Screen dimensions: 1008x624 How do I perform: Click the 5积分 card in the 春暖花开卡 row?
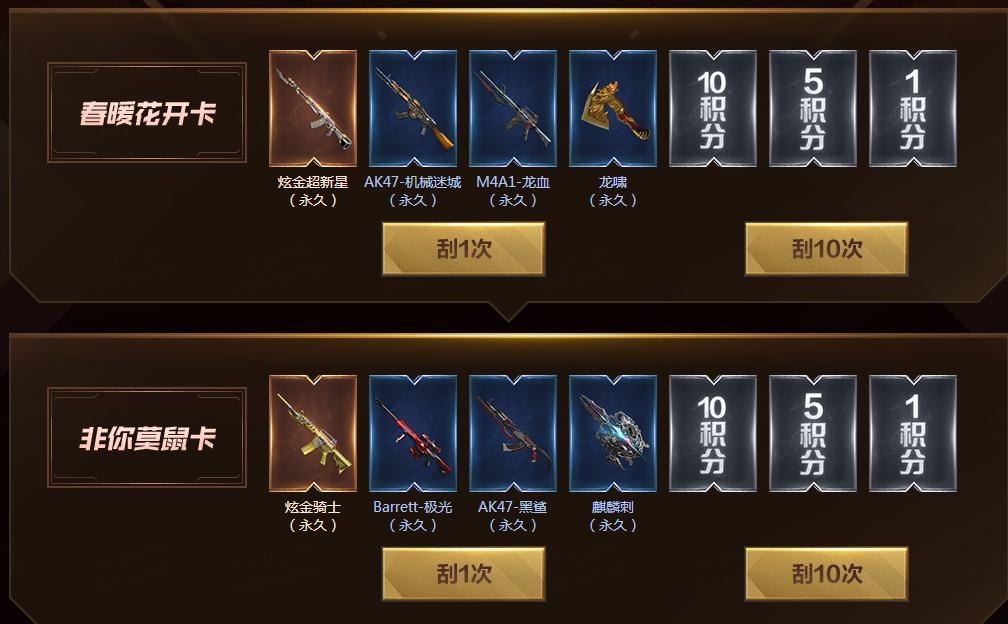click(813, 109)
